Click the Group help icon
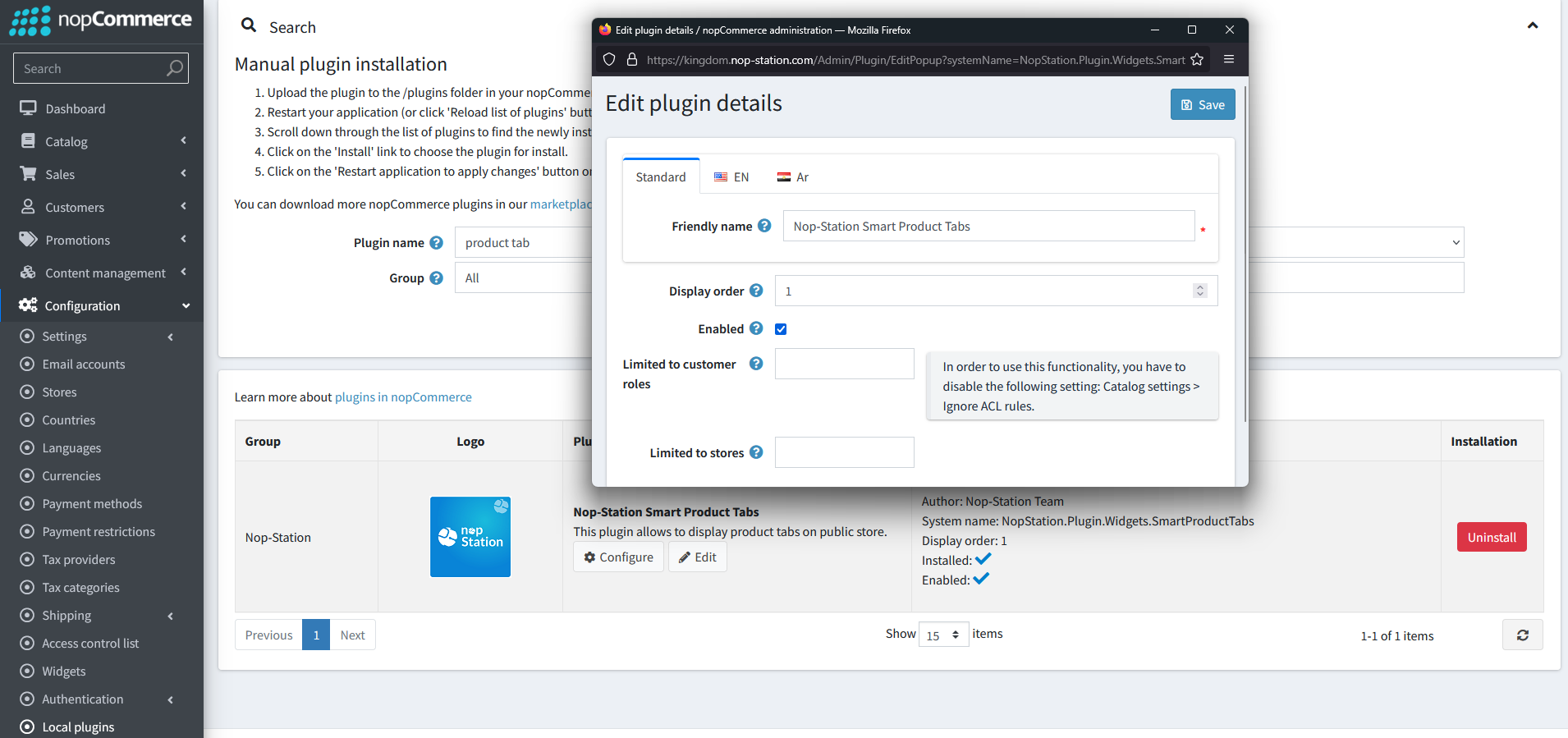Viewport: 1568px width, 738px height. 436,278
